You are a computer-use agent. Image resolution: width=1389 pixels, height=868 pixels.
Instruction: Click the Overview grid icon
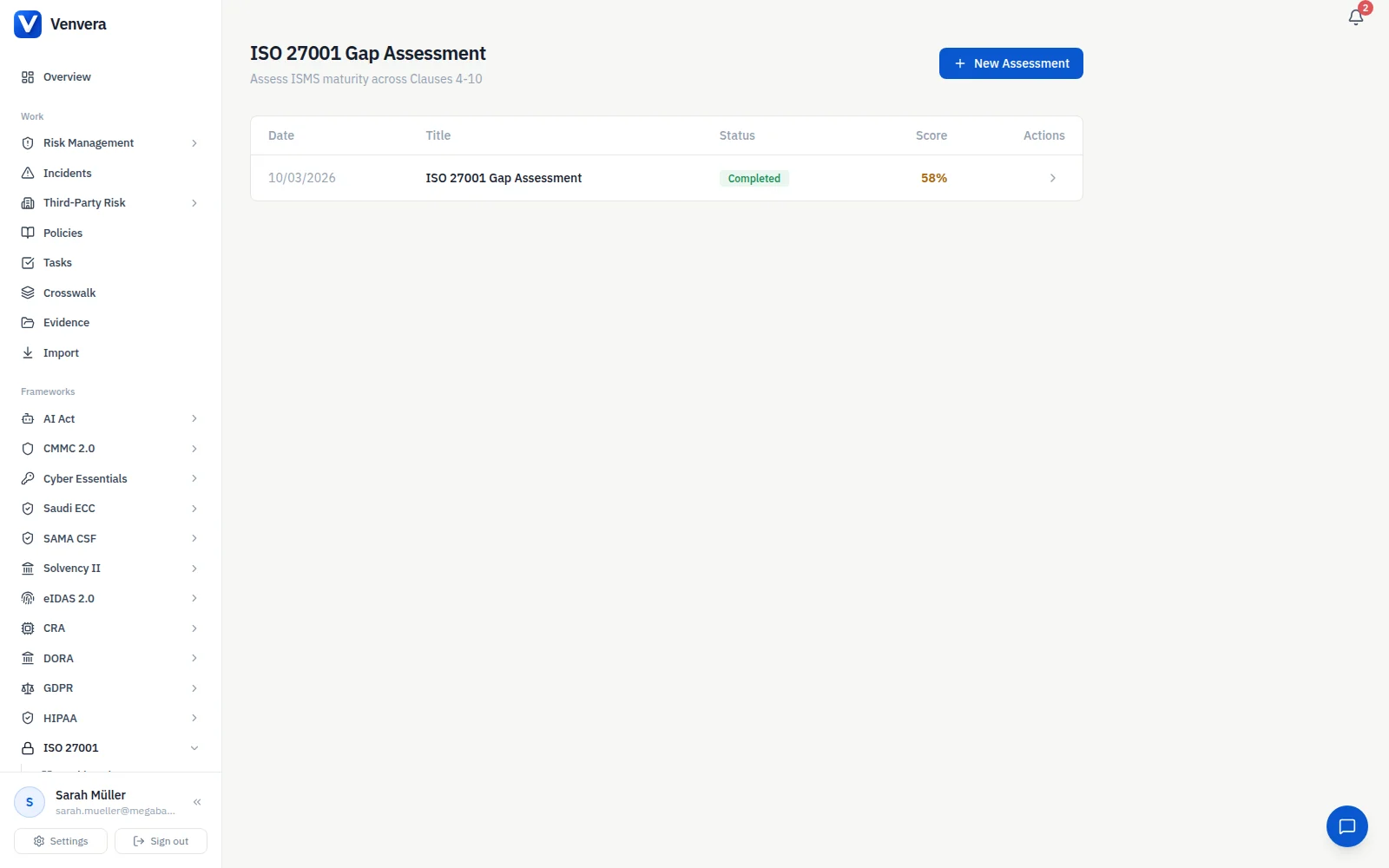click(x=28, y=77)
